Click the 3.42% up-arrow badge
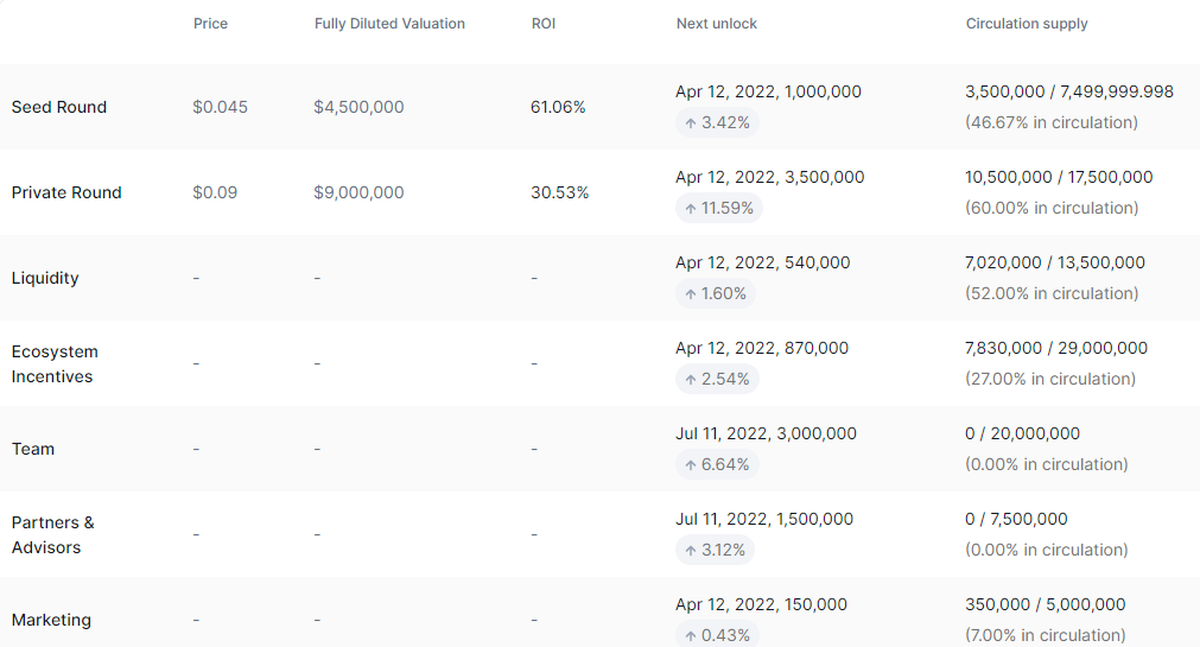Viewport: 1200px width, 647px height. tap(718, 123)
